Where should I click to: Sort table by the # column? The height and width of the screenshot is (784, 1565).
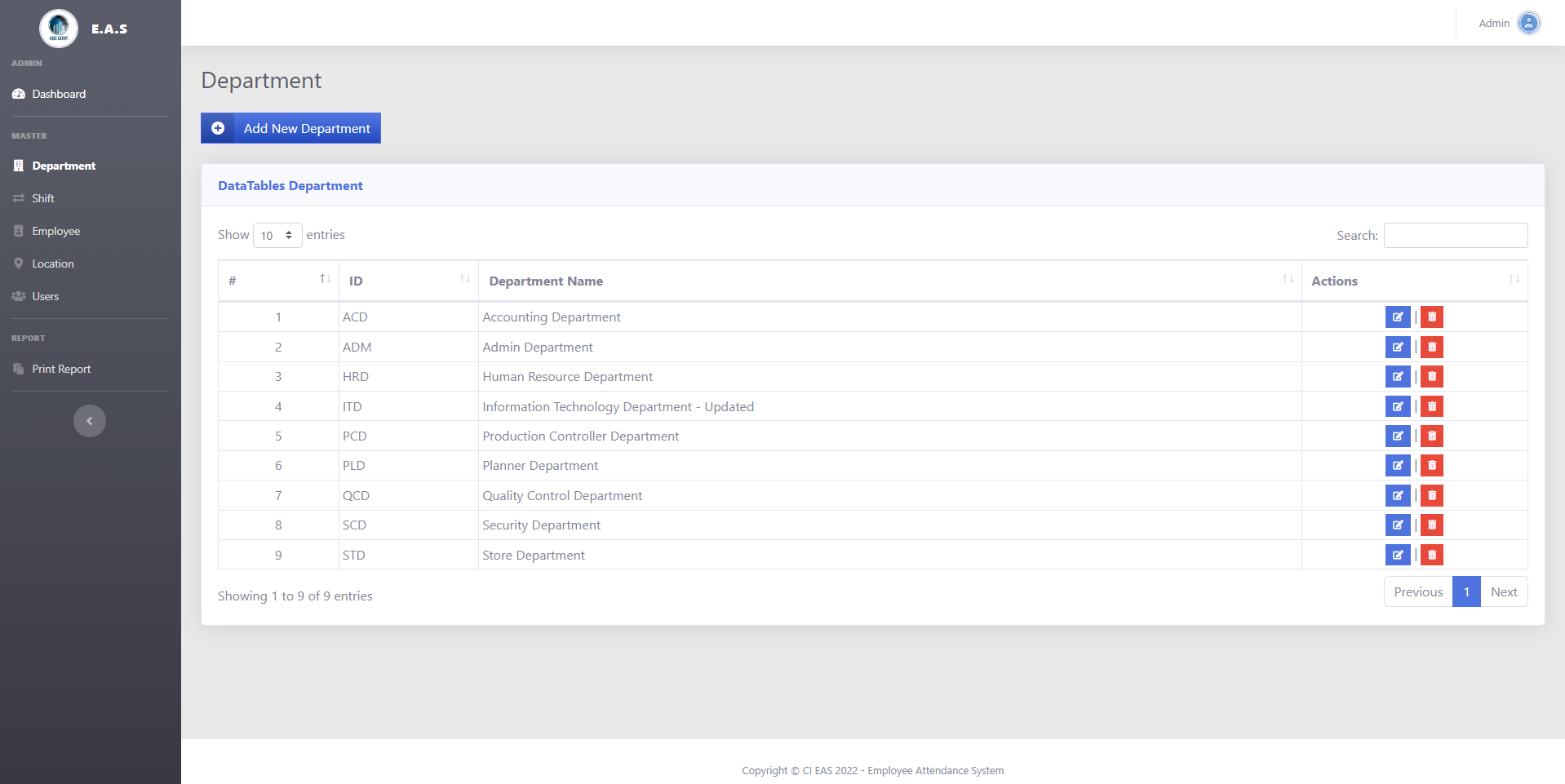pos(278,281)
